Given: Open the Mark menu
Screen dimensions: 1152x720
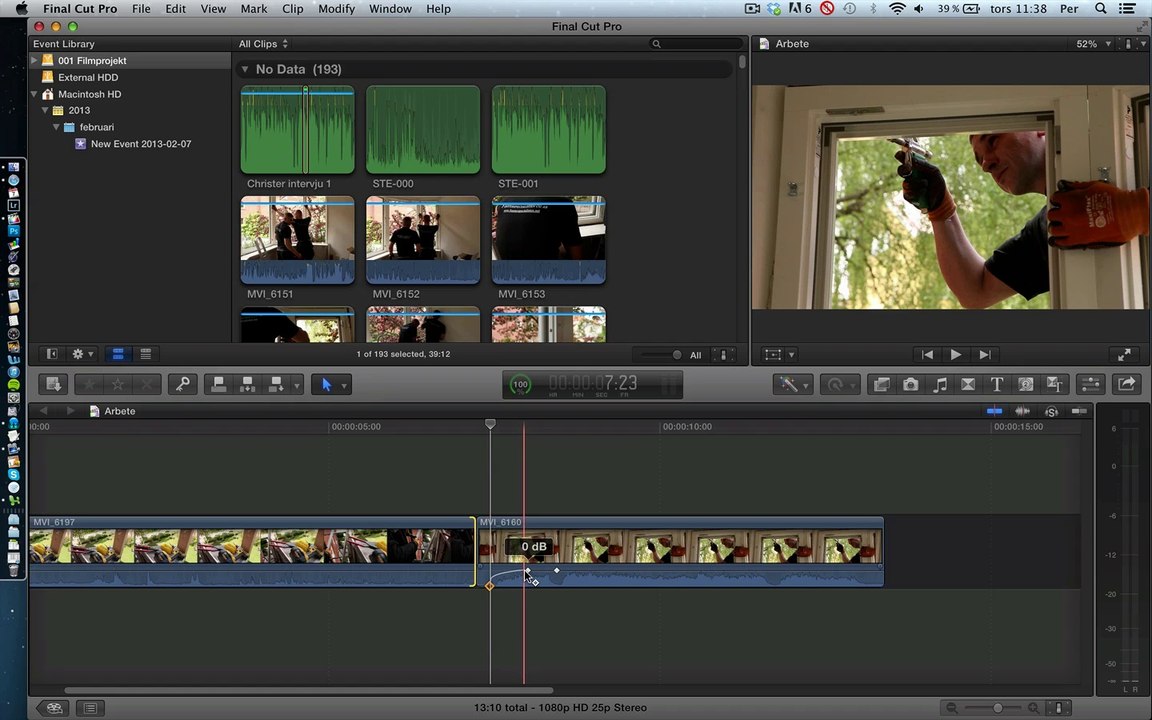Looking at the screenshot, I should (253, 9).
